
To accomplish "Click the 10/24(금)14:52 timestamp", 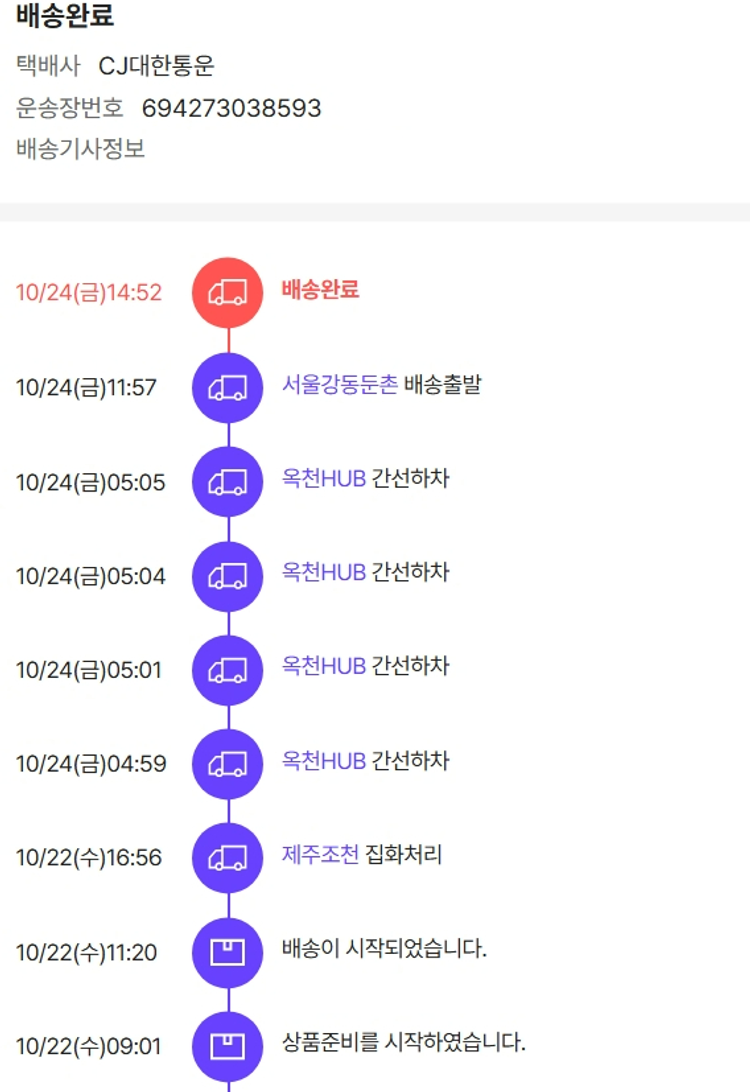I will pyautogui.click(x=89, y=292).
